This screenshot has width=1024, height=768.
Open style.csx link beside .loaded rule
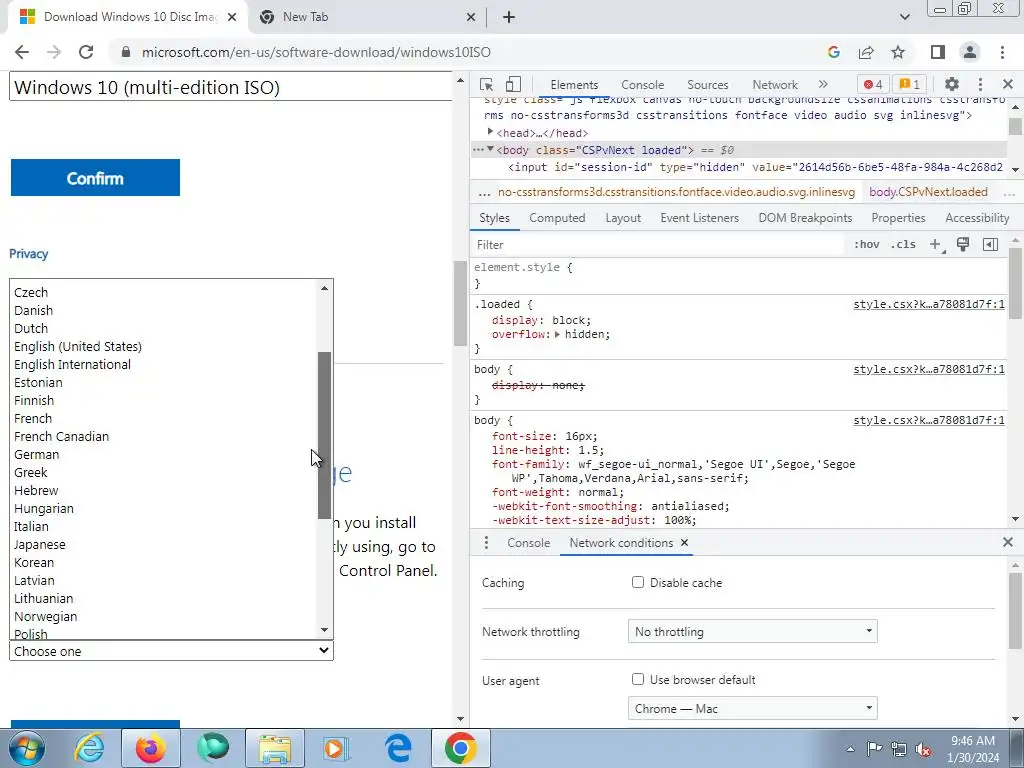click(x=929, y=304)
